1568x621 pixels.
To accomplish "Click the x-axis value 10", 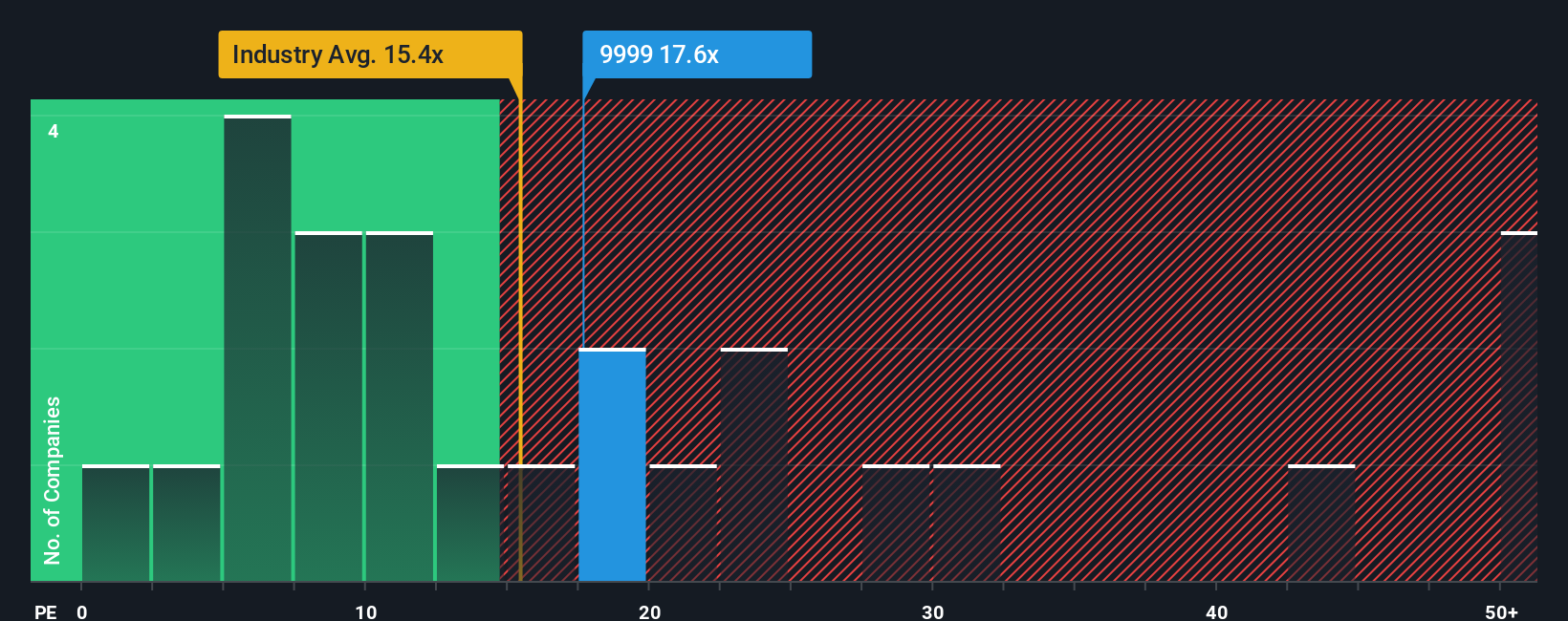I will 365,611.
